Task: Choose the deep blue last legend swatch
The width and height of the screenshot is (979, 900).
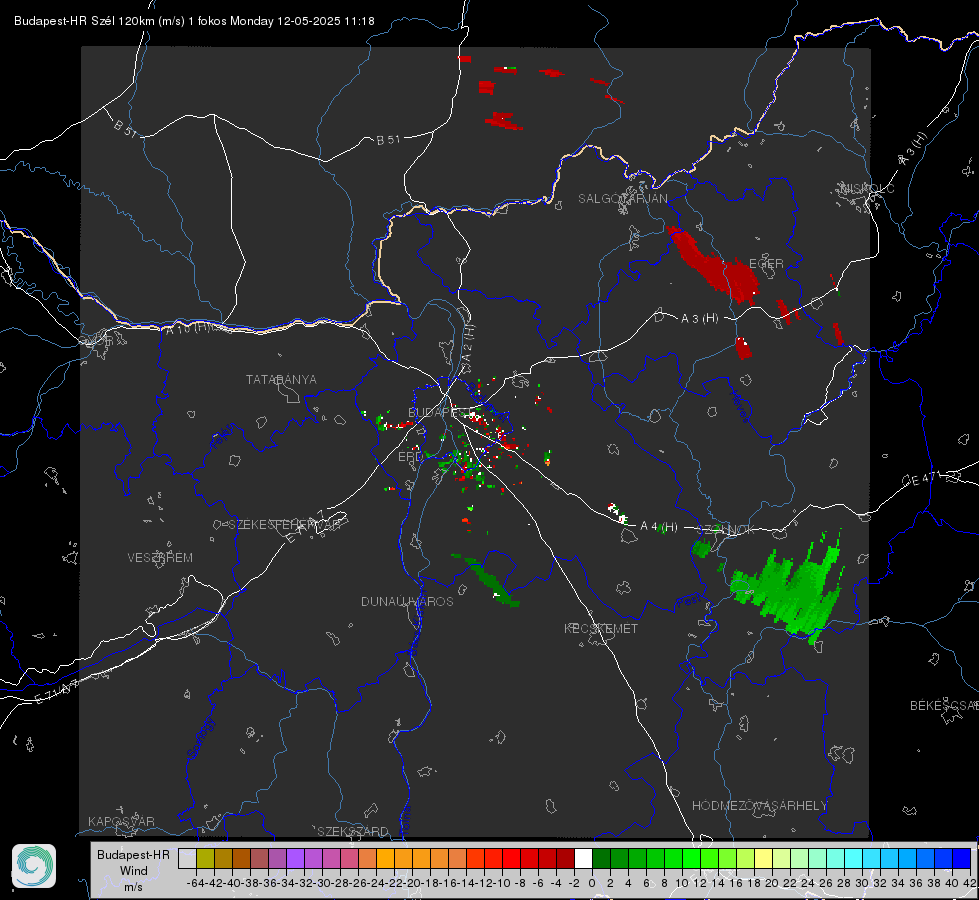Action: 962,858
